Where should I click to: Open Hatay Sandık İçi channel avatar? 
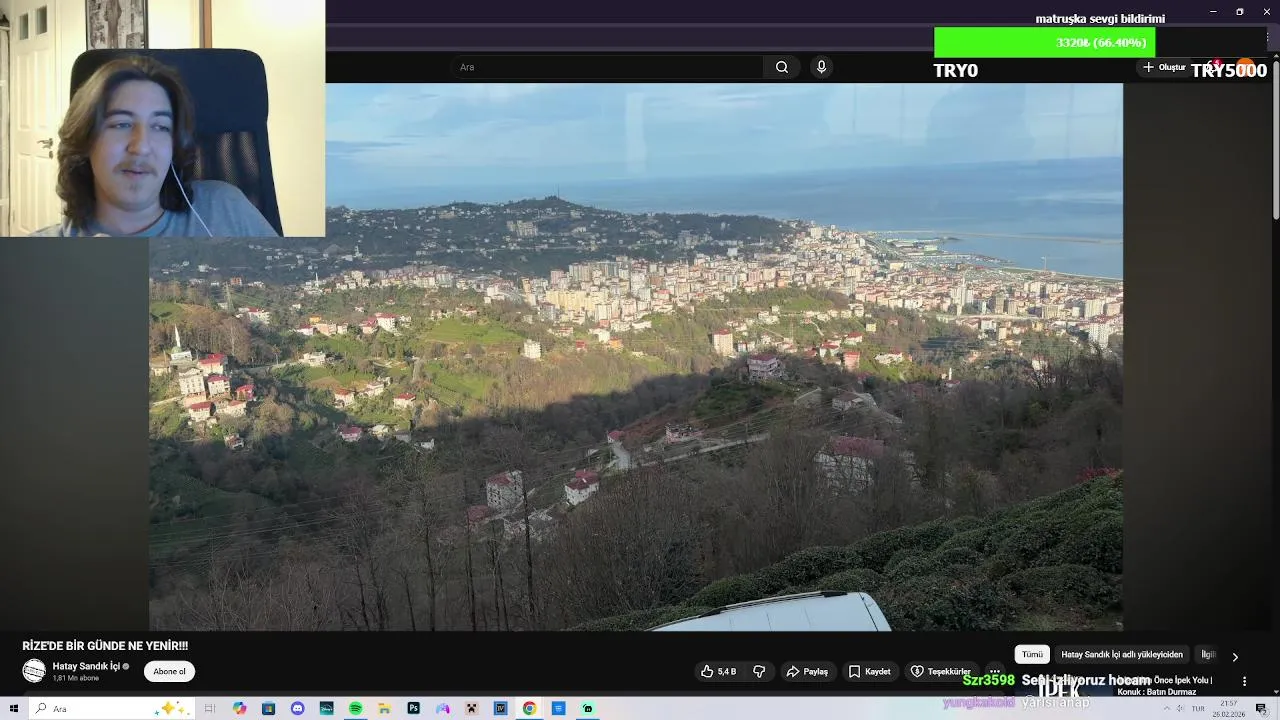pyautogui.click(x=34, y=671)
